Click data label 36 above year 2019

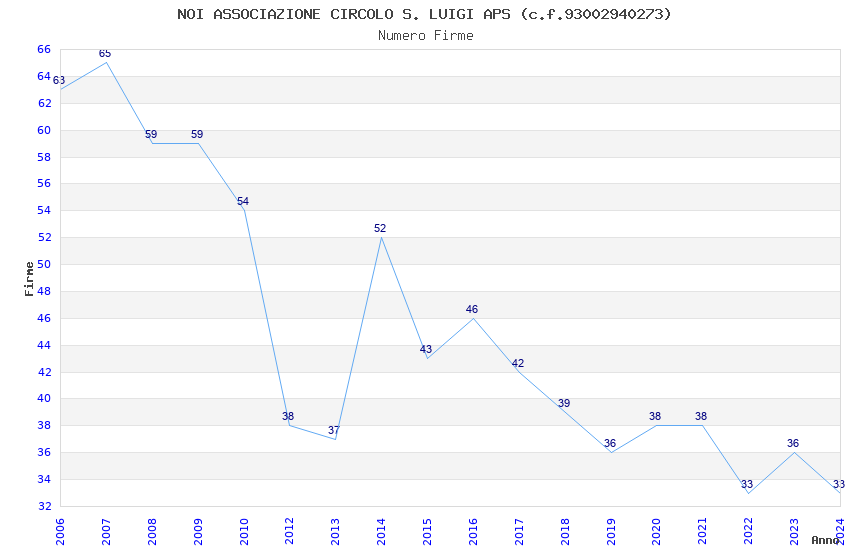pos(610,443)
